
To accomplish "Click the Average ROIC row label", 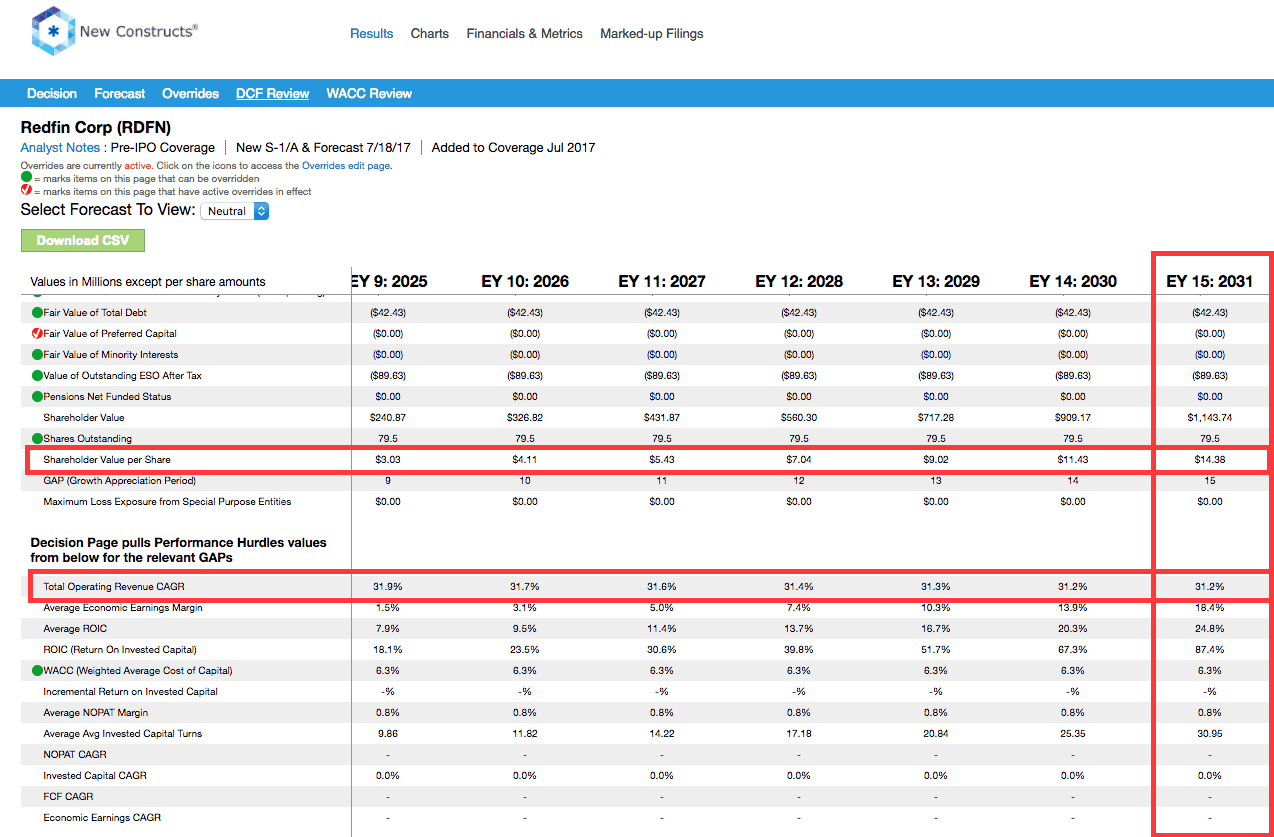I will click(x=76, y=629).
